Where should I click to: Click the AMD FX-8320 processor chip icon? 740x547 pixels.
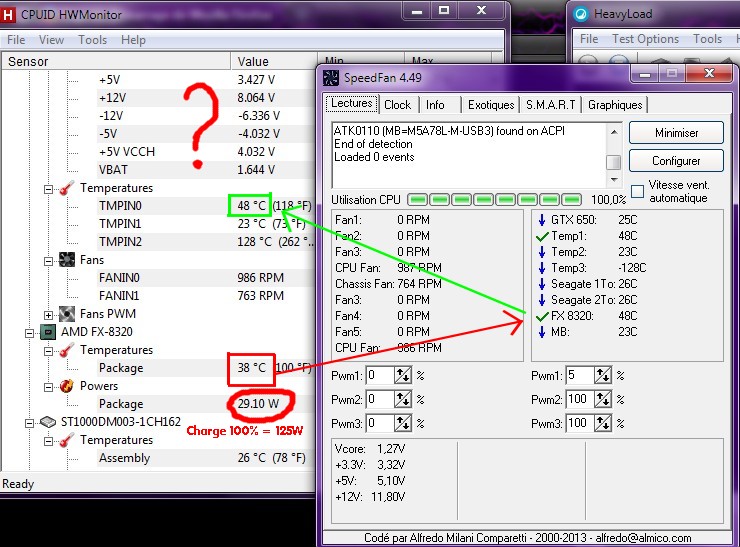point(48,332)
